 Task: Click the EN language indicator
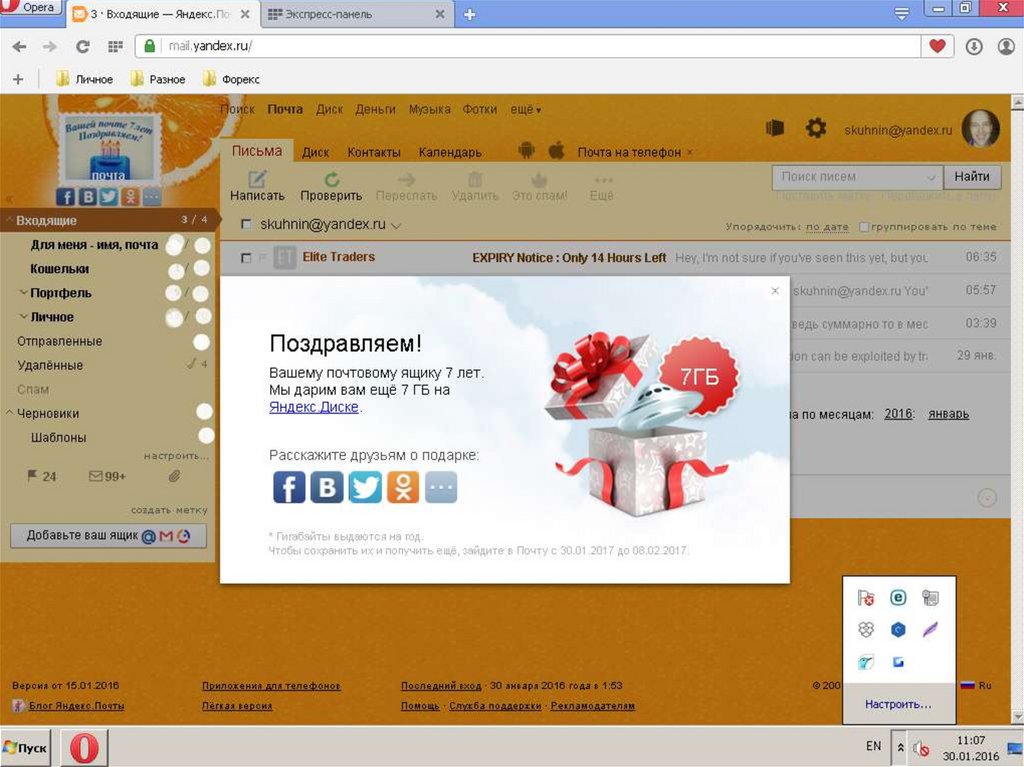(x=873, y=746)
